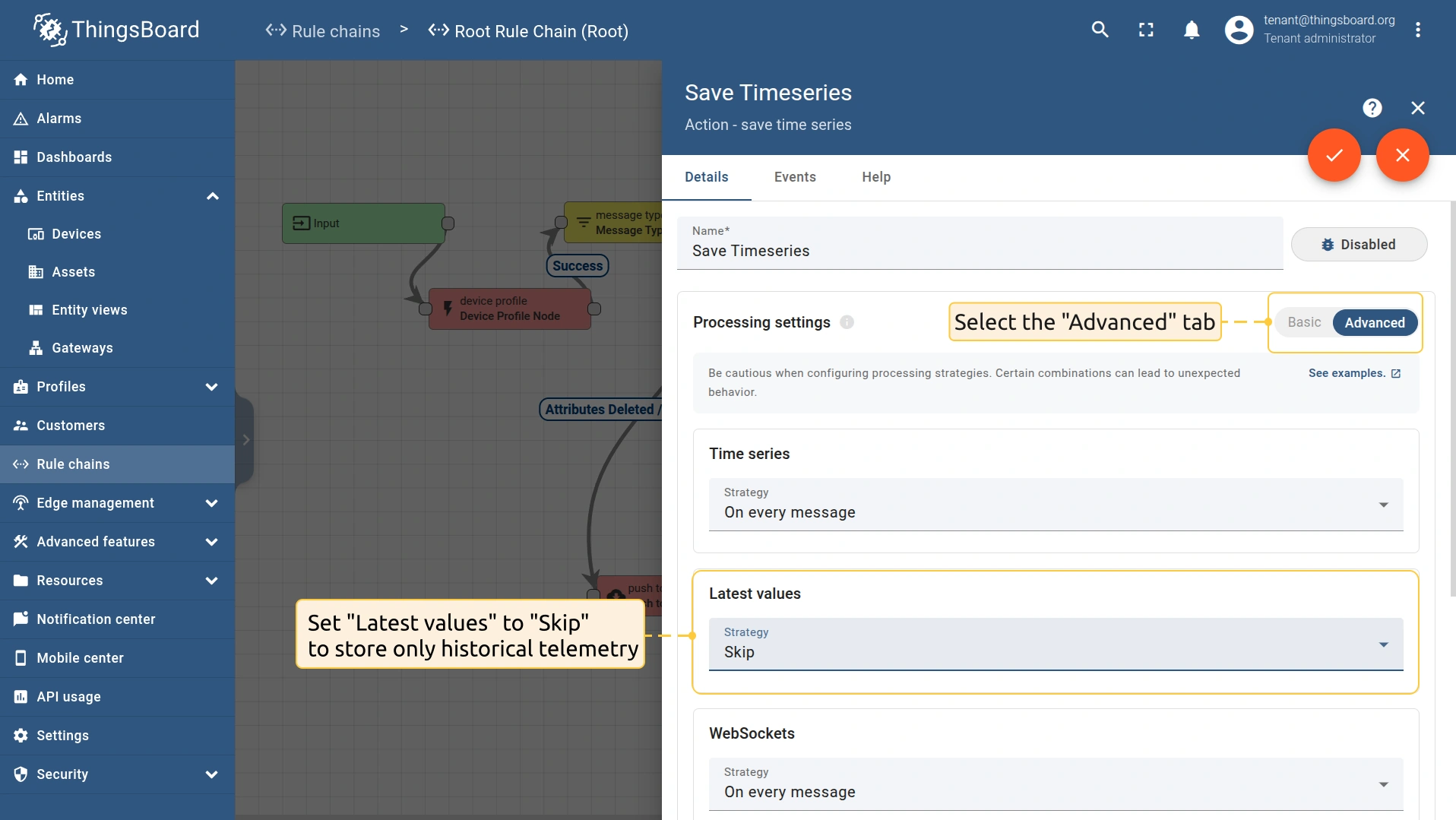
Task: Click Processing settings info hint icon
Action: tap(847, 322)
